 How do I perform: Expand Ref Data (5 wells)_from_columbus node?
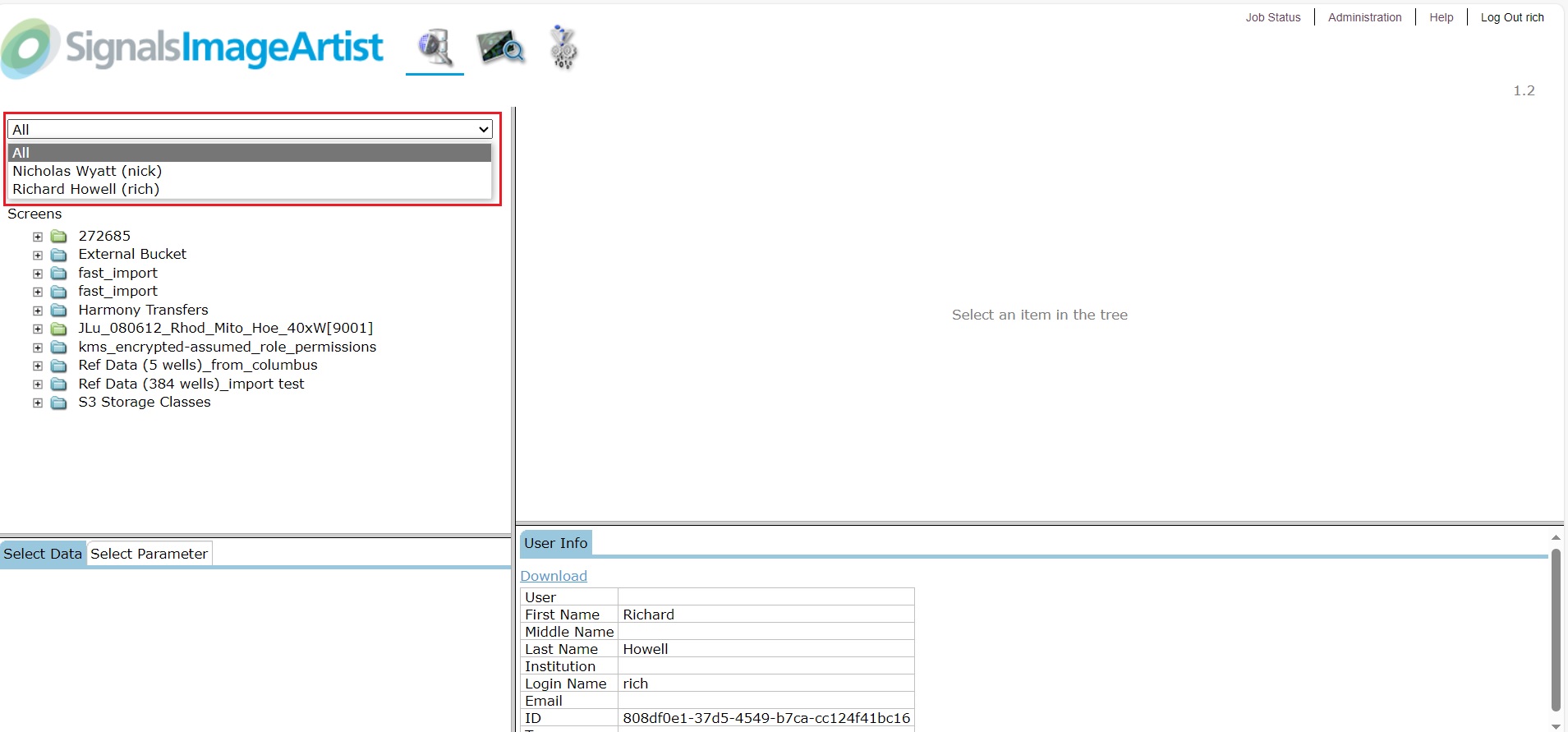38,366
